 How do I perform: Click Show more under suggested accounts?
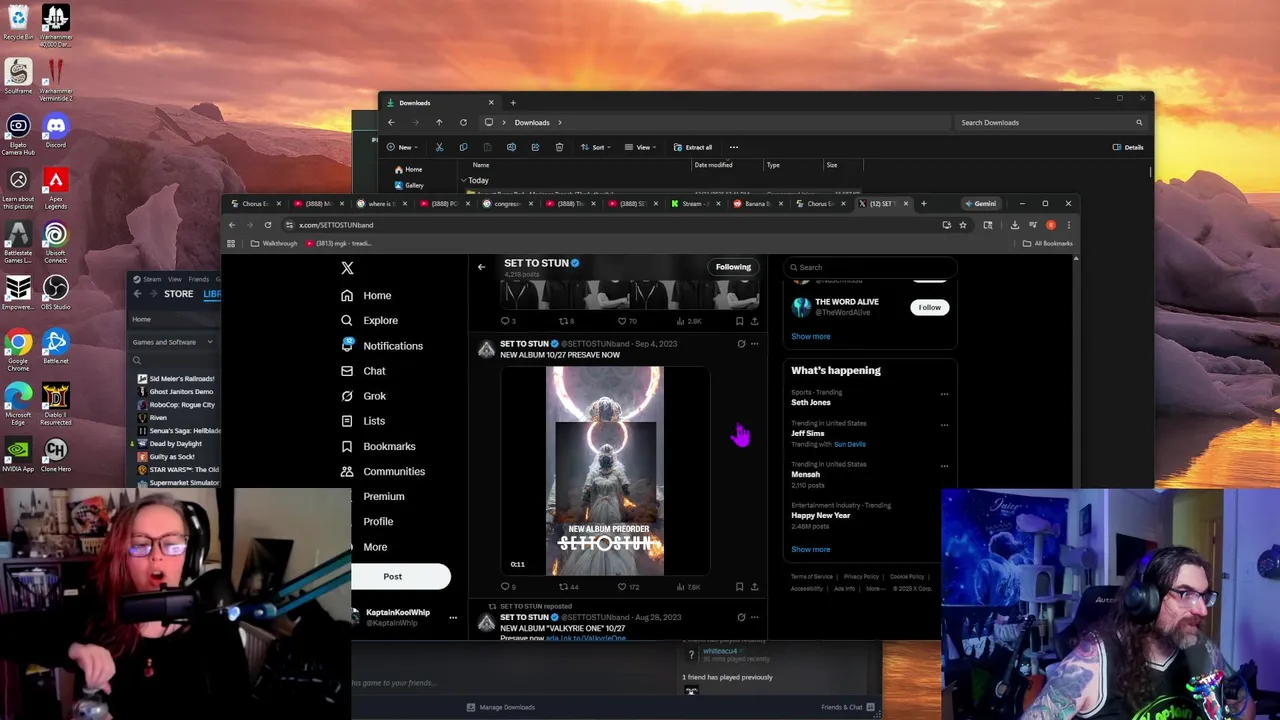(810, 336)
